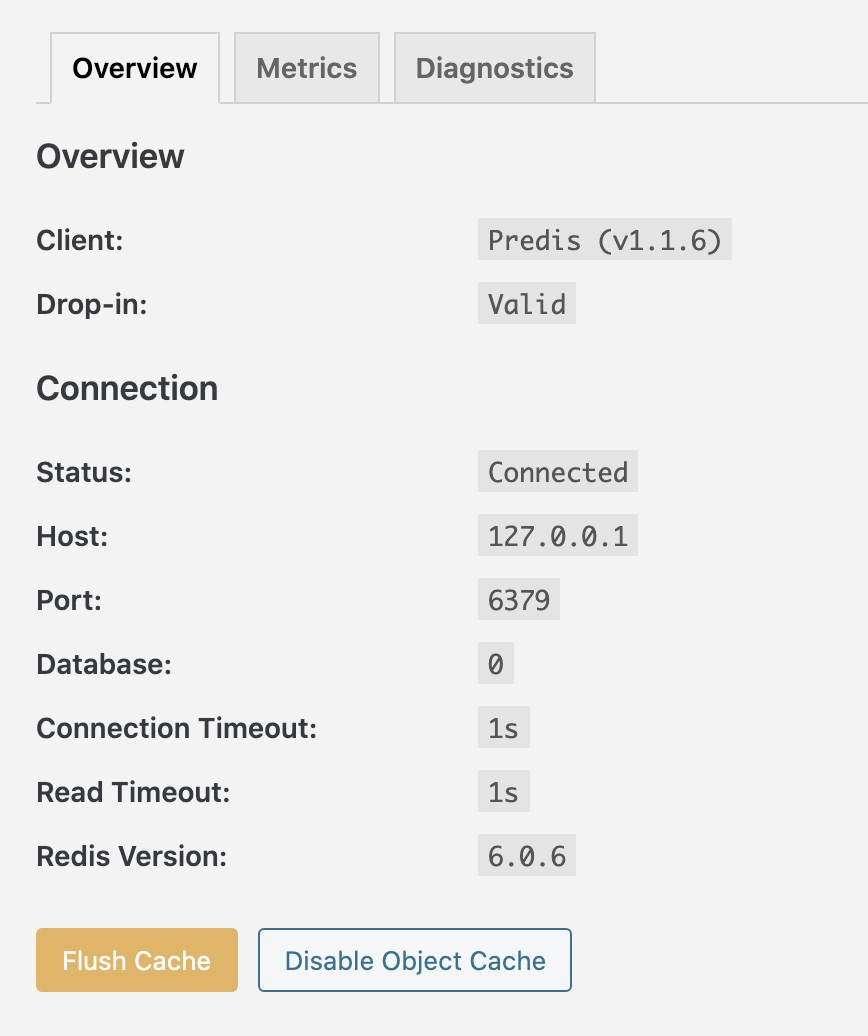
Task: Click the Client: label
Action: pyautogui.click(x=80, y=240)
